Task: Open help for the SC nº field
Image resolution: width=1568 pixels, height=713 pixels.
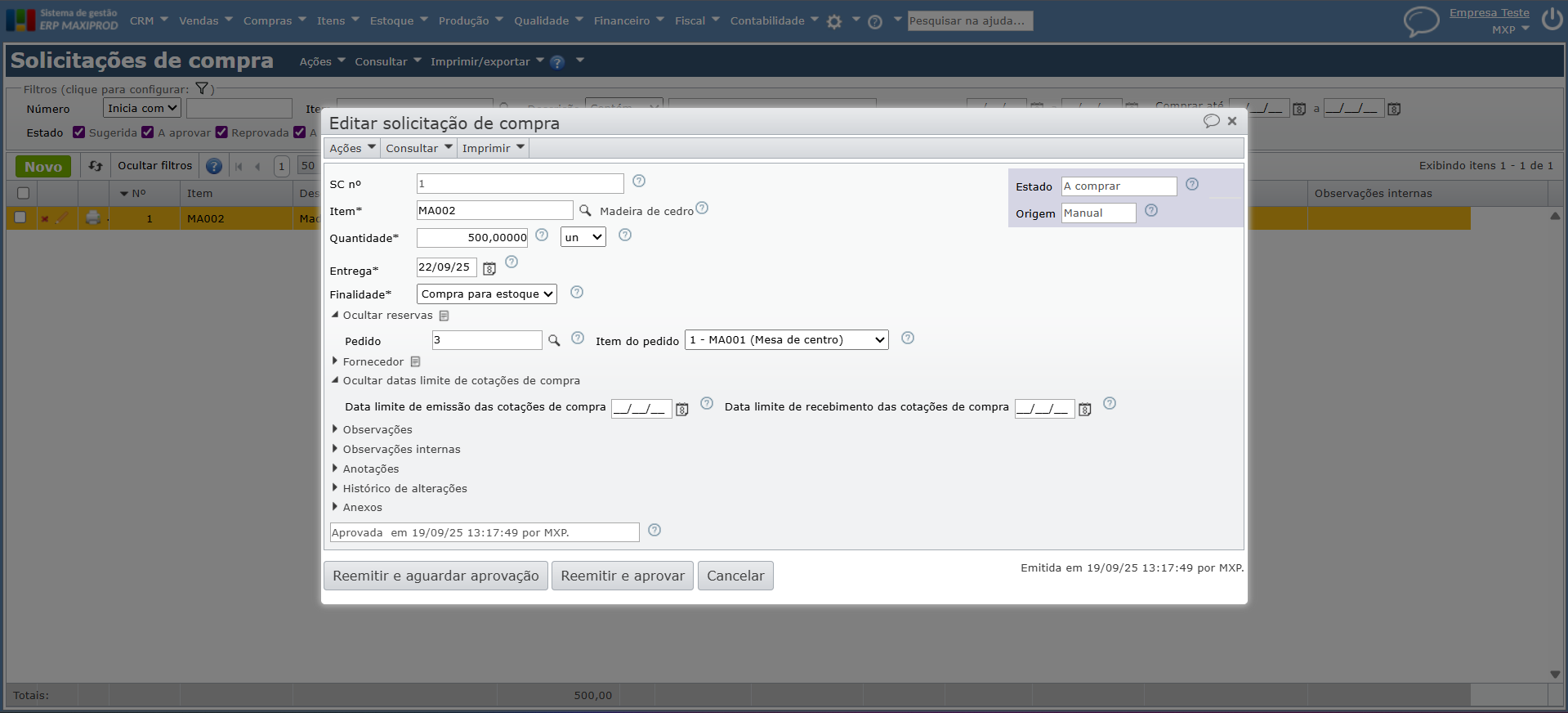Action: point(639,181)
